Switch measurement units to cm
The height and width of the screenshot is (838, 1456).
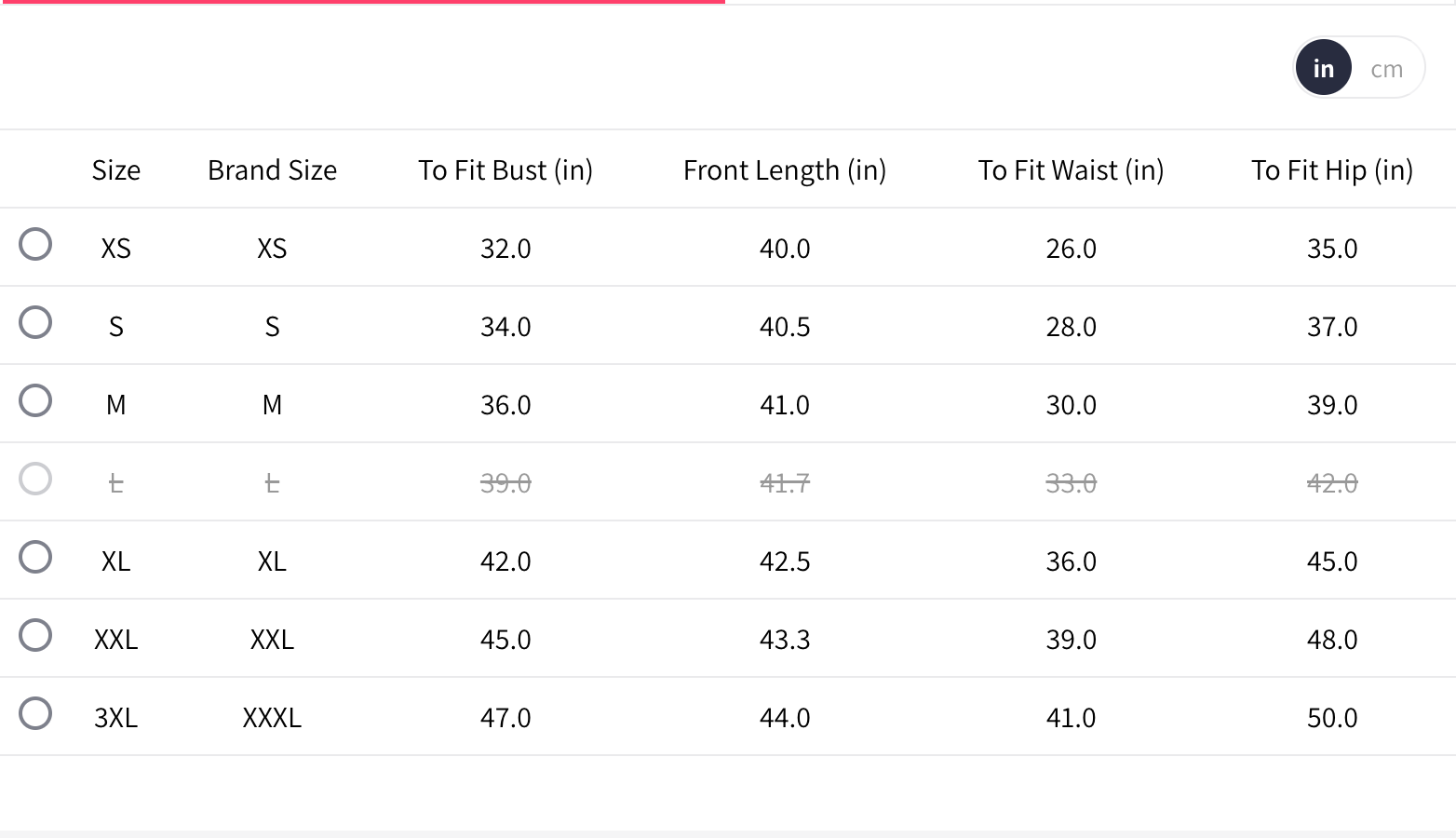pos(1386,69)
